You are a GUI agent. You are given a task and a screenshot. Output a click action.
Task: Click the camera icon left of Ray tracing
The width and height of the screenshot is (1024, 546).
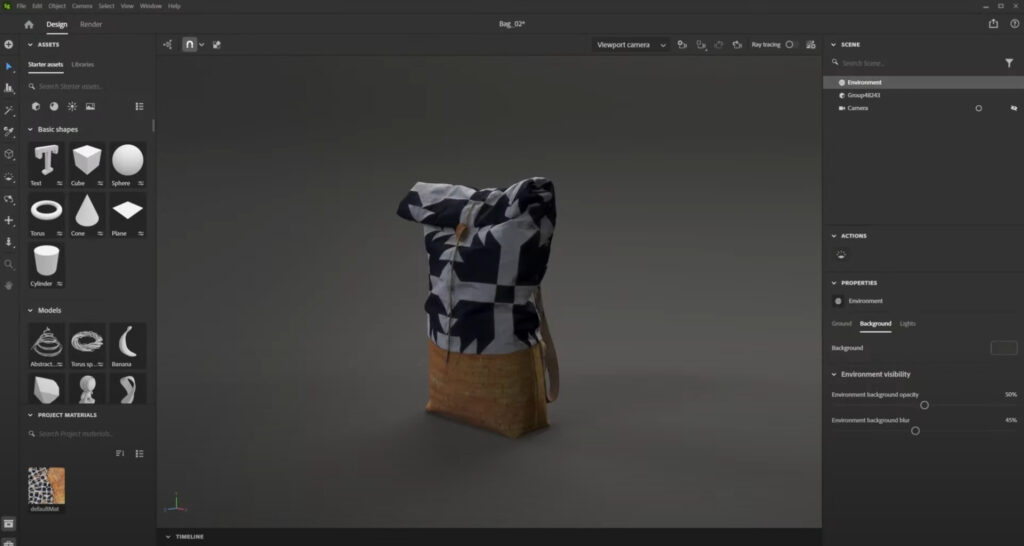[737, 44]
